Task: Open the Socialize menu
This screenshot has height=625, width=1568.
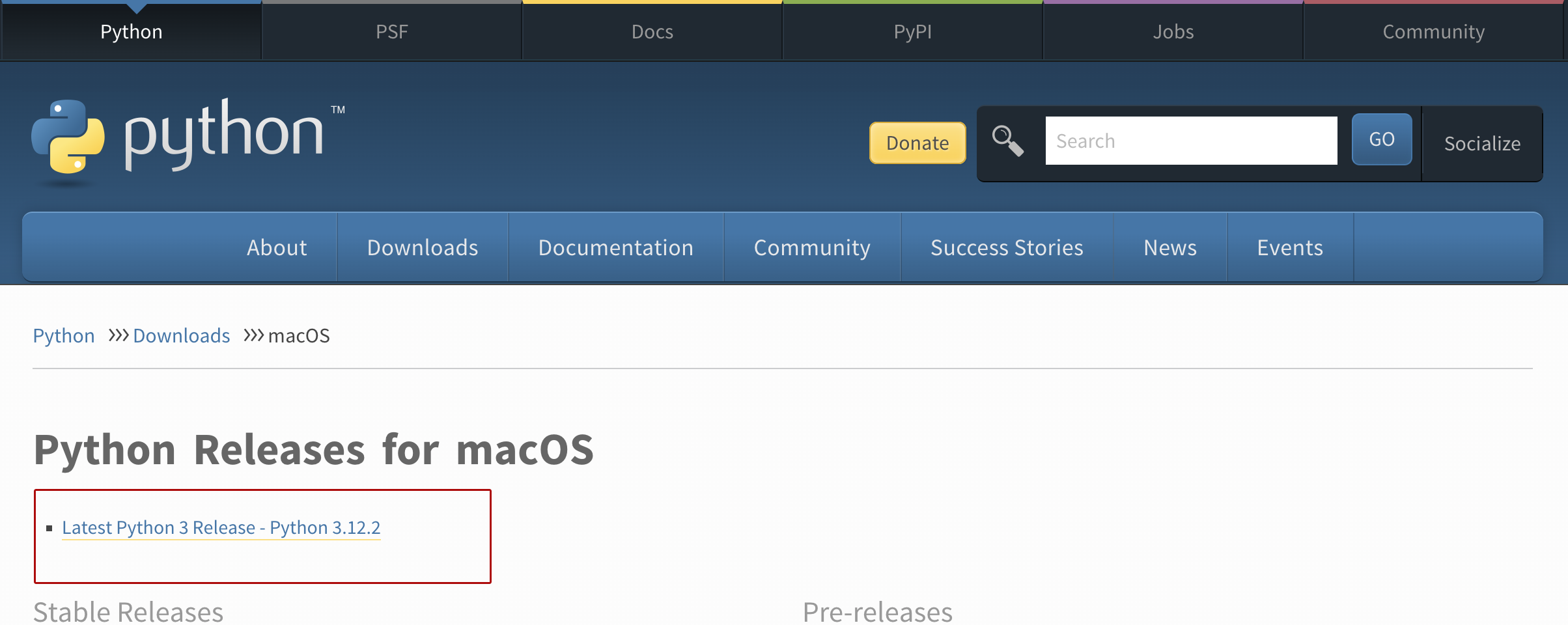Action: click(x=1482, y=143)
